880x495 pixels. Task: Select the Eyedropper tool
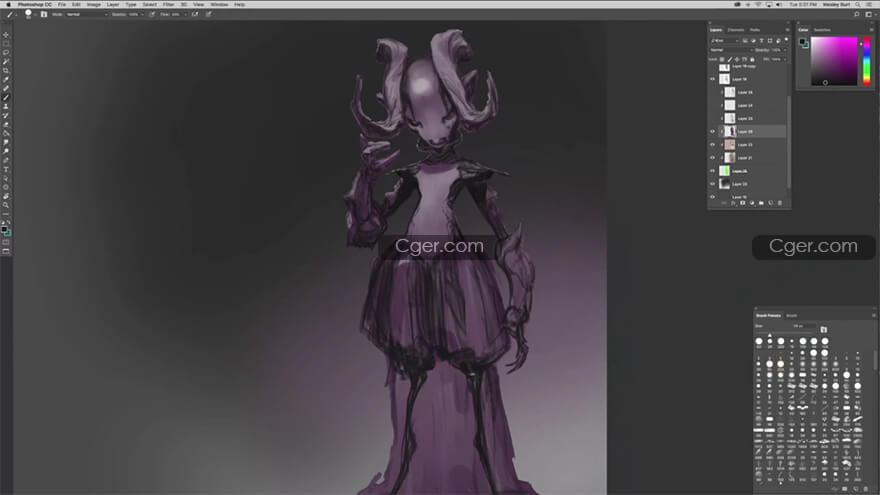tap(6, 79)
